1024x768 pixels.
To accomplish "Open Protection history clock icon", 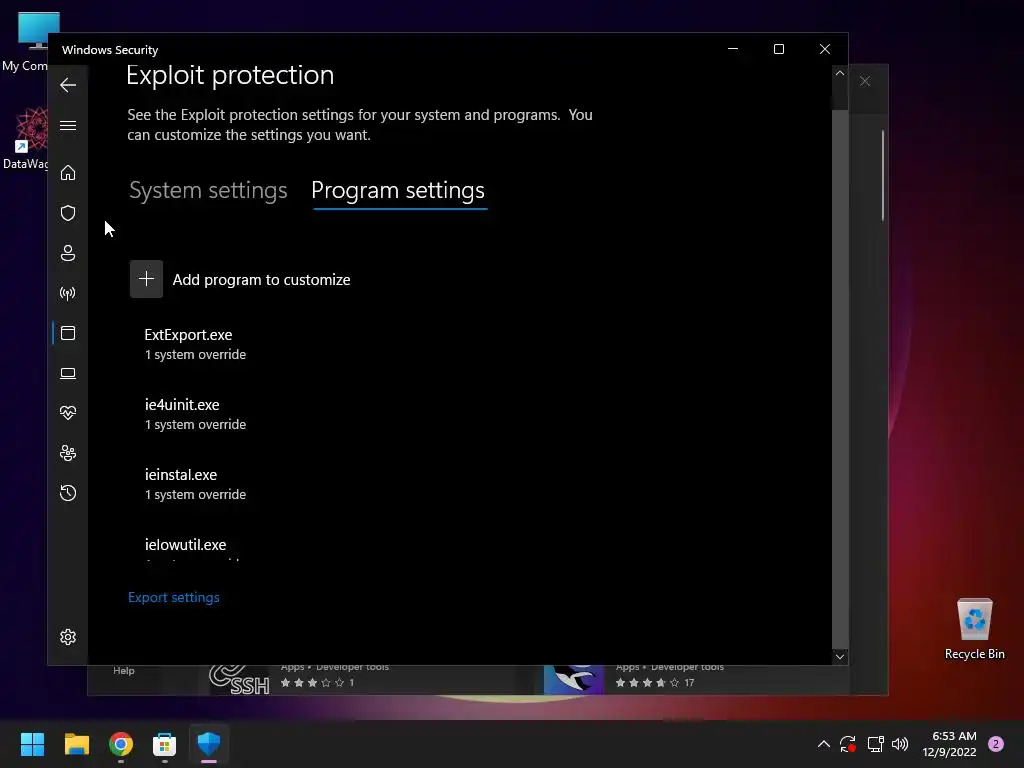I will [68, 493].
